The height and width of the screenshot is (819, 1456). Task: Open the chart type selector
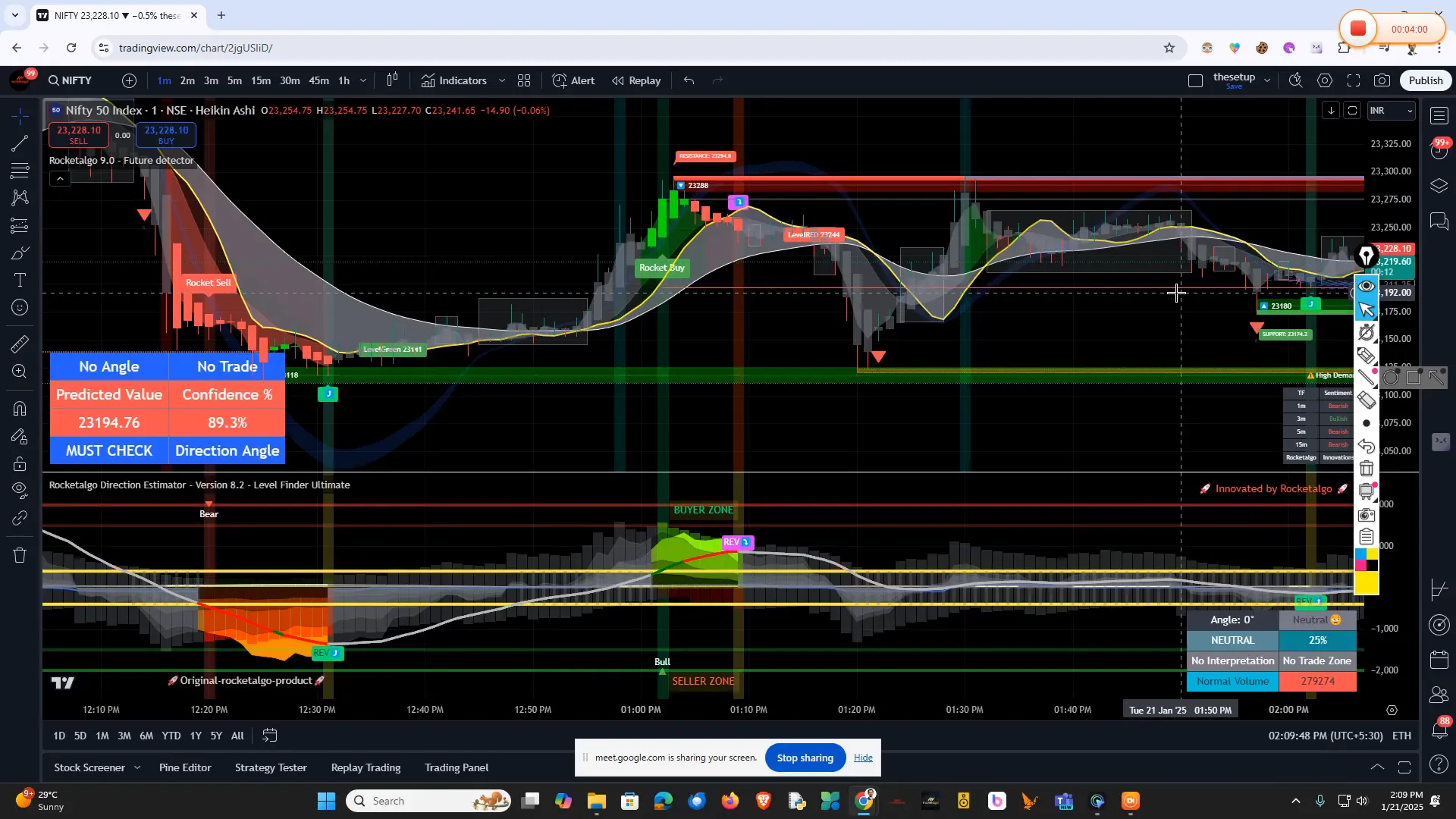392,80
